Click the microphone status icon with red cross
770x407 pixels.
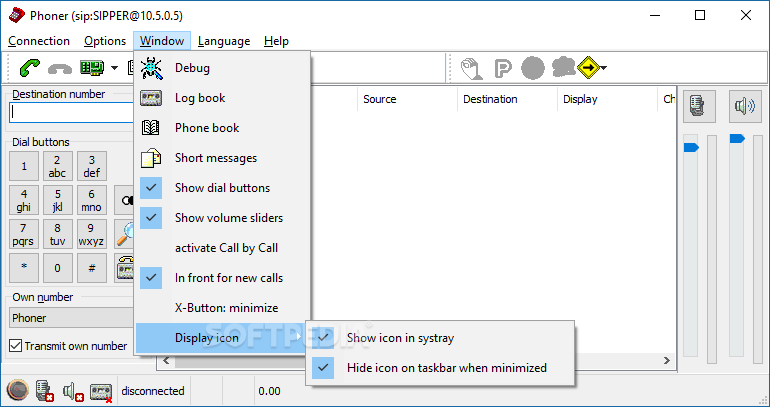point(45,391)
